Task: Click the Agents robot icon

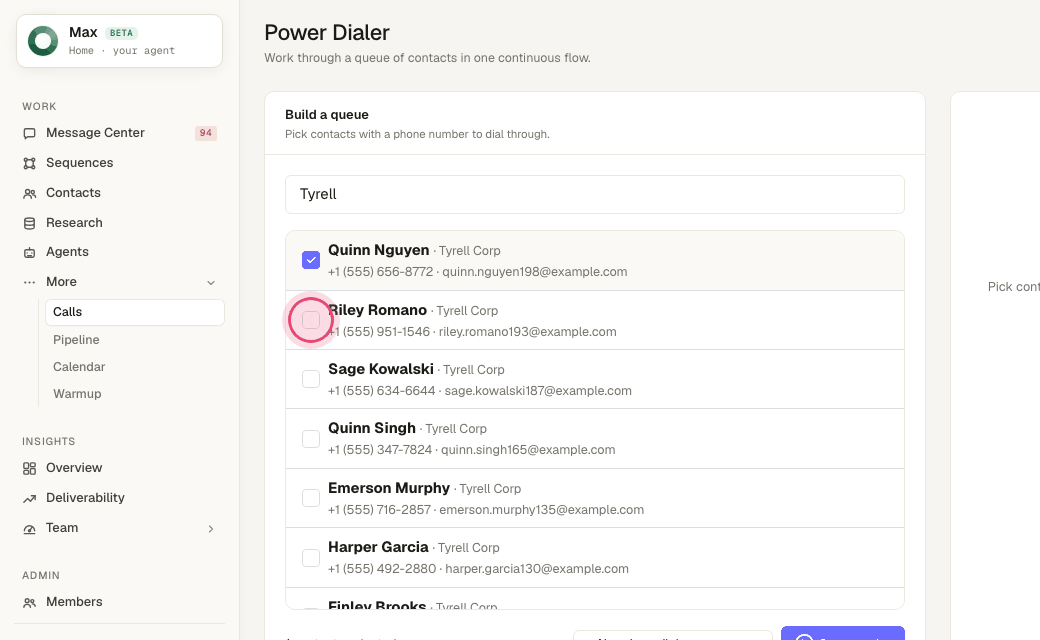Action: (x=29, y=253)
